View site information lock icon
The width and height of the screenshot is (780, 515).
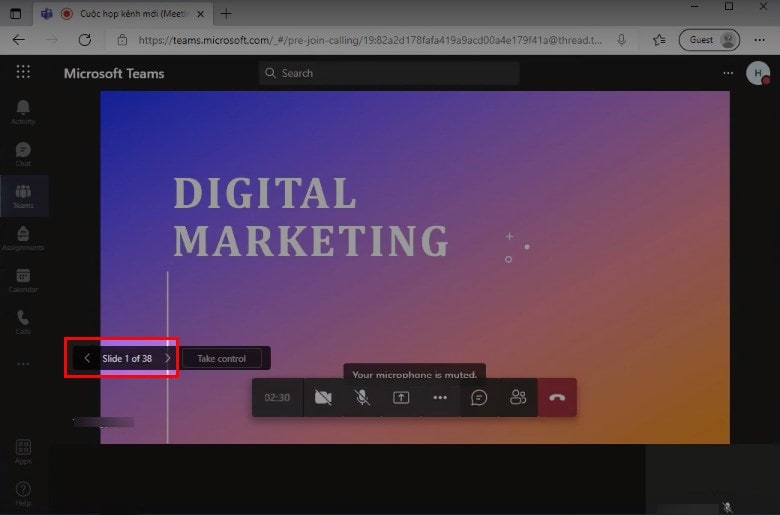tap(122, 40)
